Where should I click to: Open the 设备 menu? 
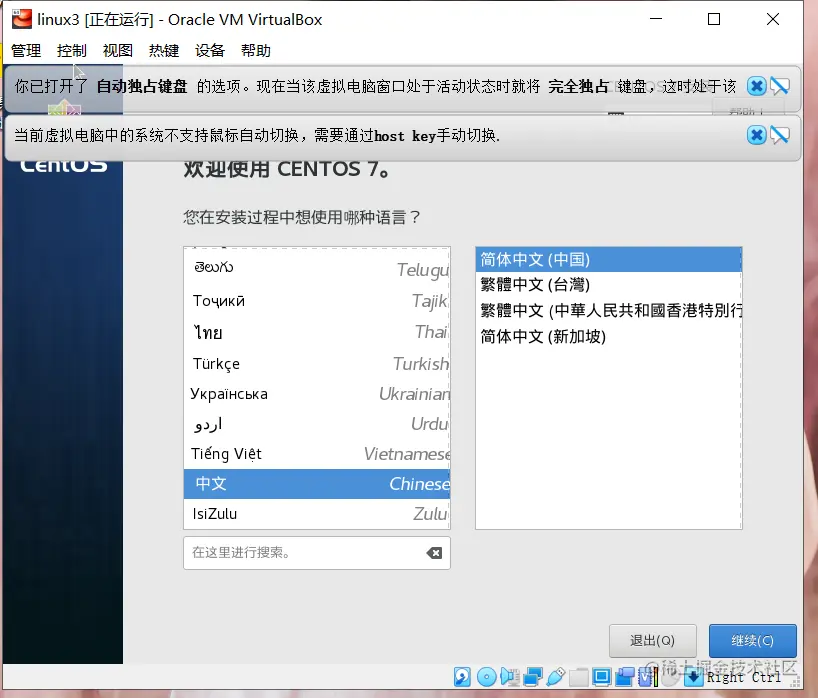[210, 51]
